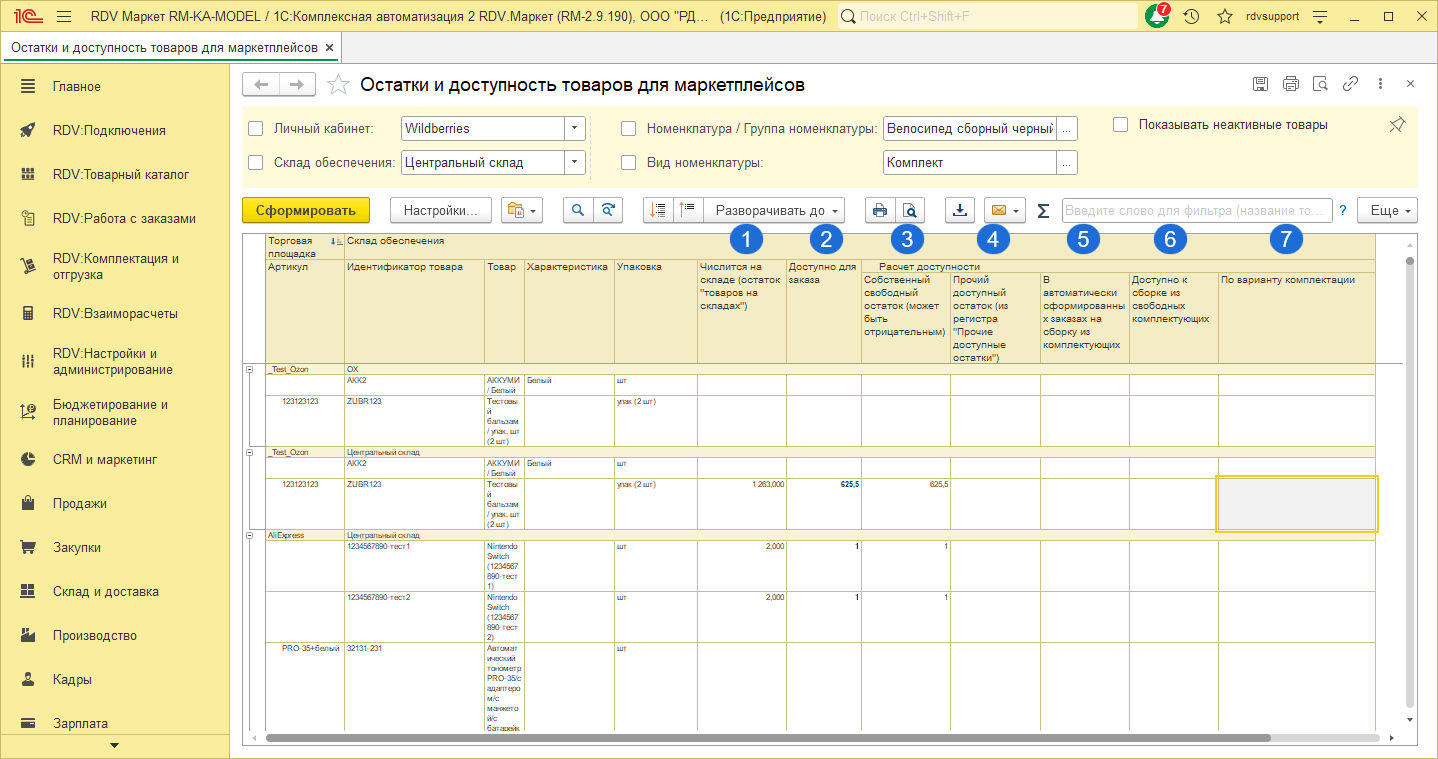Add report to favorites with star icon

click(338, 85)
